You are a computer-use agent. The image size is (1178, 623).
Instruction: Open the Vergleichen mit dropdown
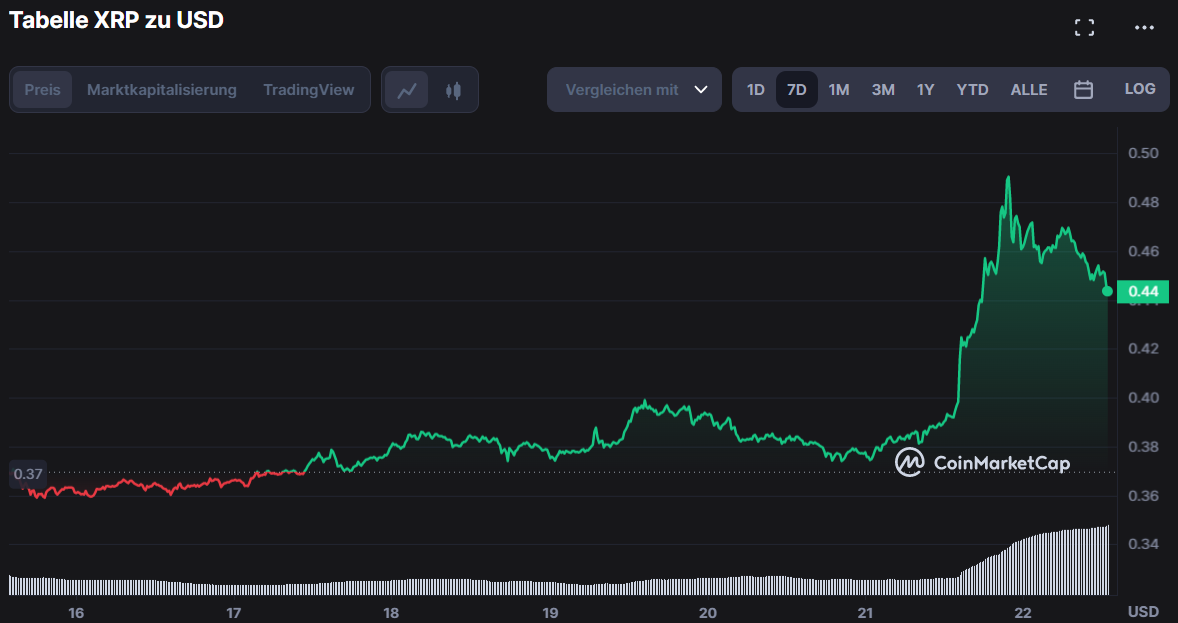pyautogui.click(x=634, y=89)
